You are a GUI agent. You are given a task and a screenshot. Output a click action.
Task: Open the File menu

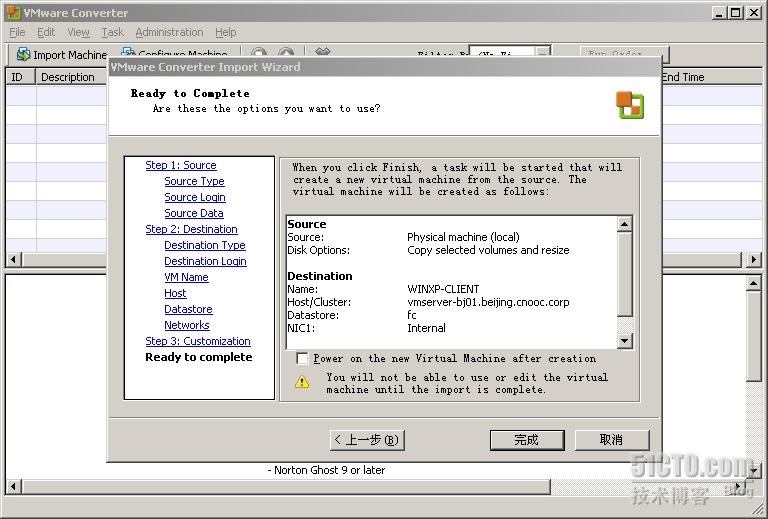17,32
